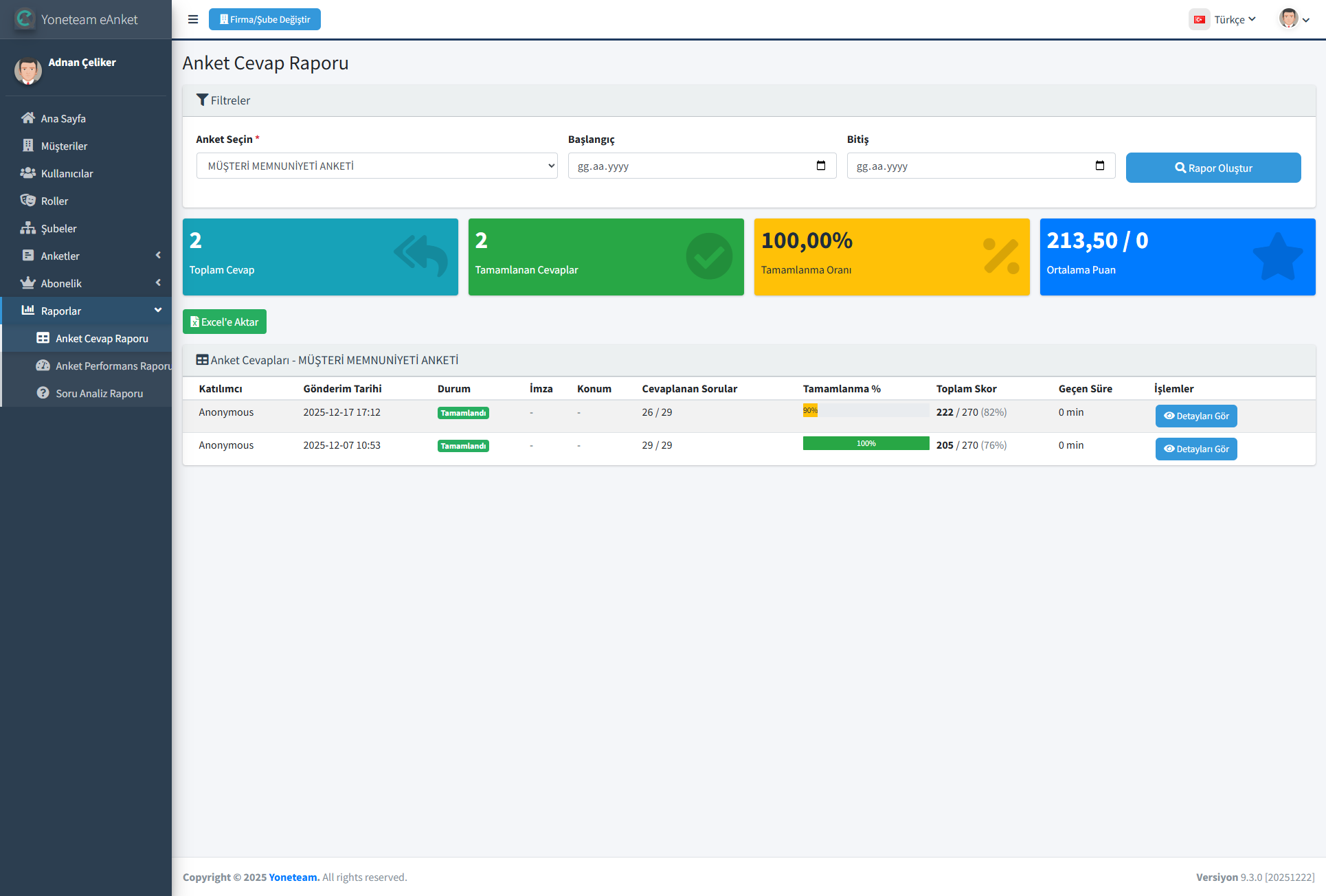Click the Şubeler sitemap icon
Viewport: 1326px width, 896px height.
coord(27,228)
